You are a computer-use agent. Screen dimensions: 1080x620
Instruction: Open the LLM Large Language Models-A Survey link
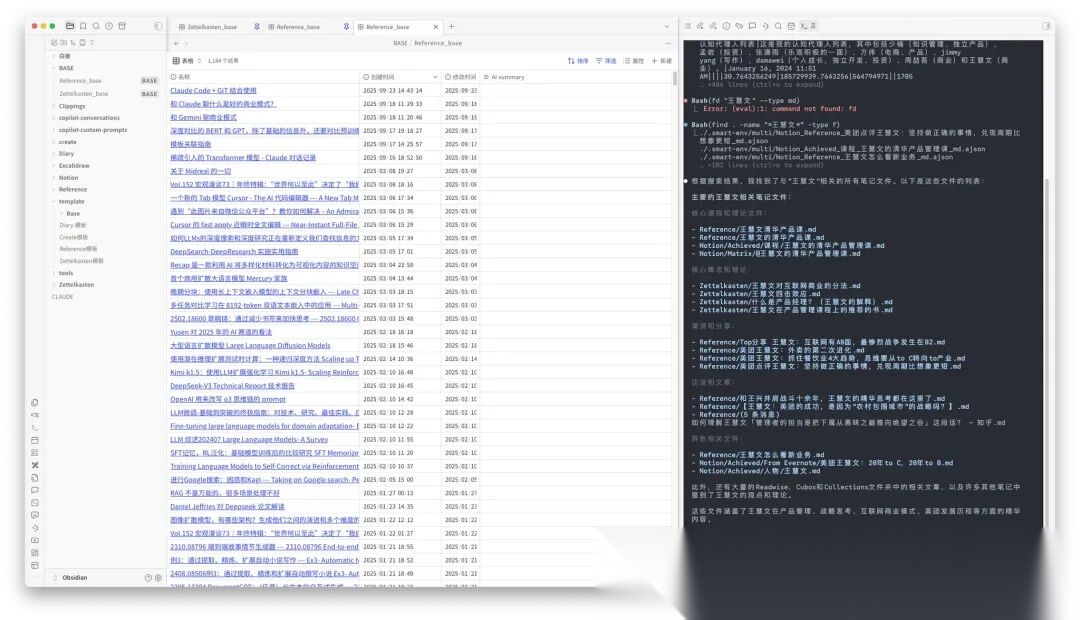(249, 440)
